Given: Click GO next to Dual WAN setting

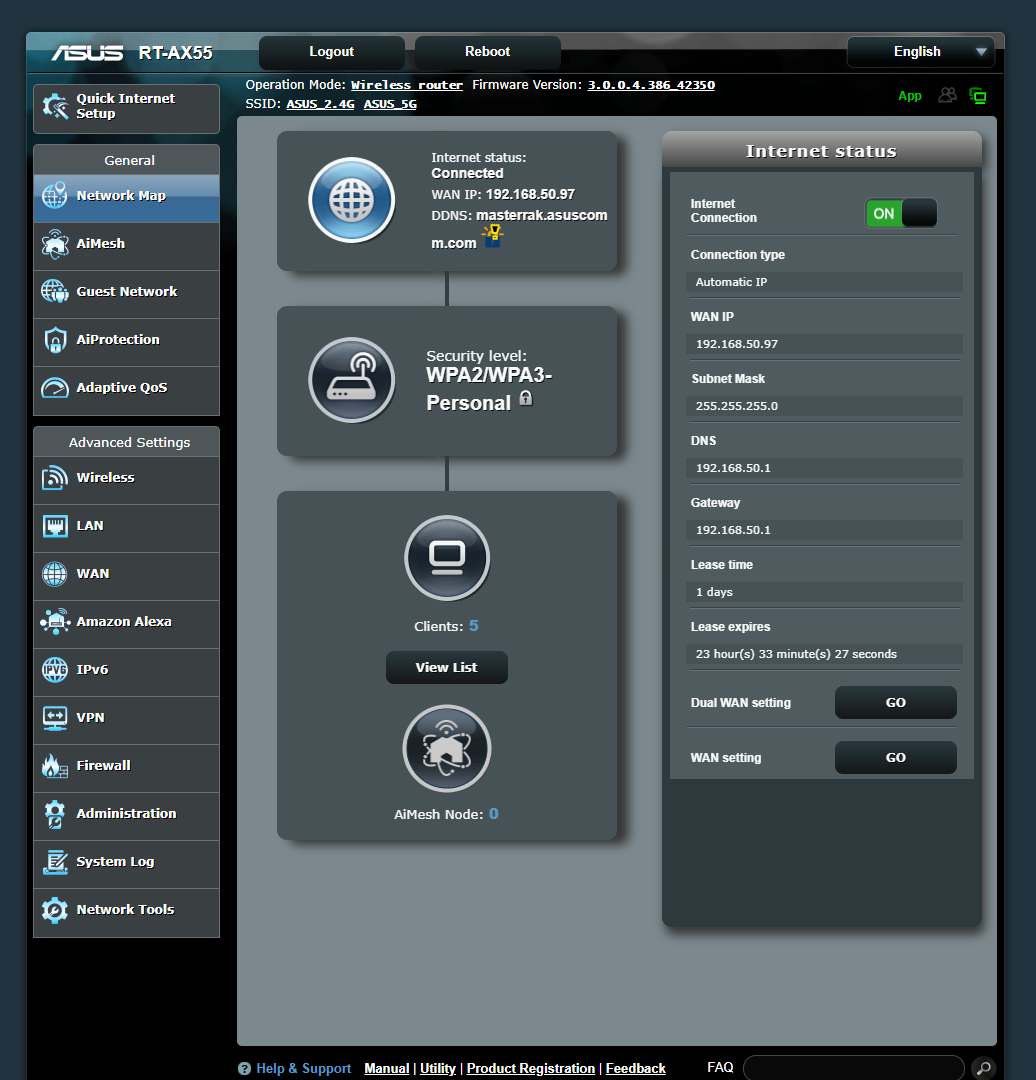Looking at the screenshot, I should (895, 703).
